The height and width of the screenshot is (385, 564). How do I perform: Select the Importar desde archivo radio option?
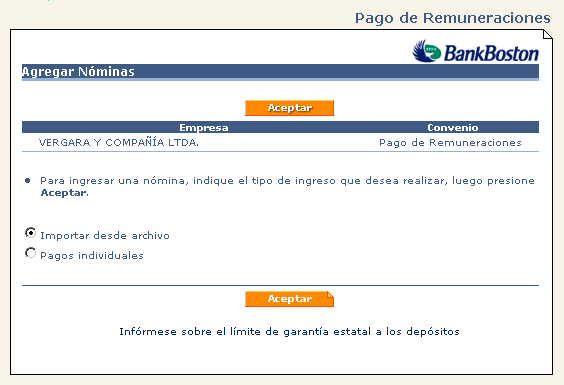click(31, 233)
